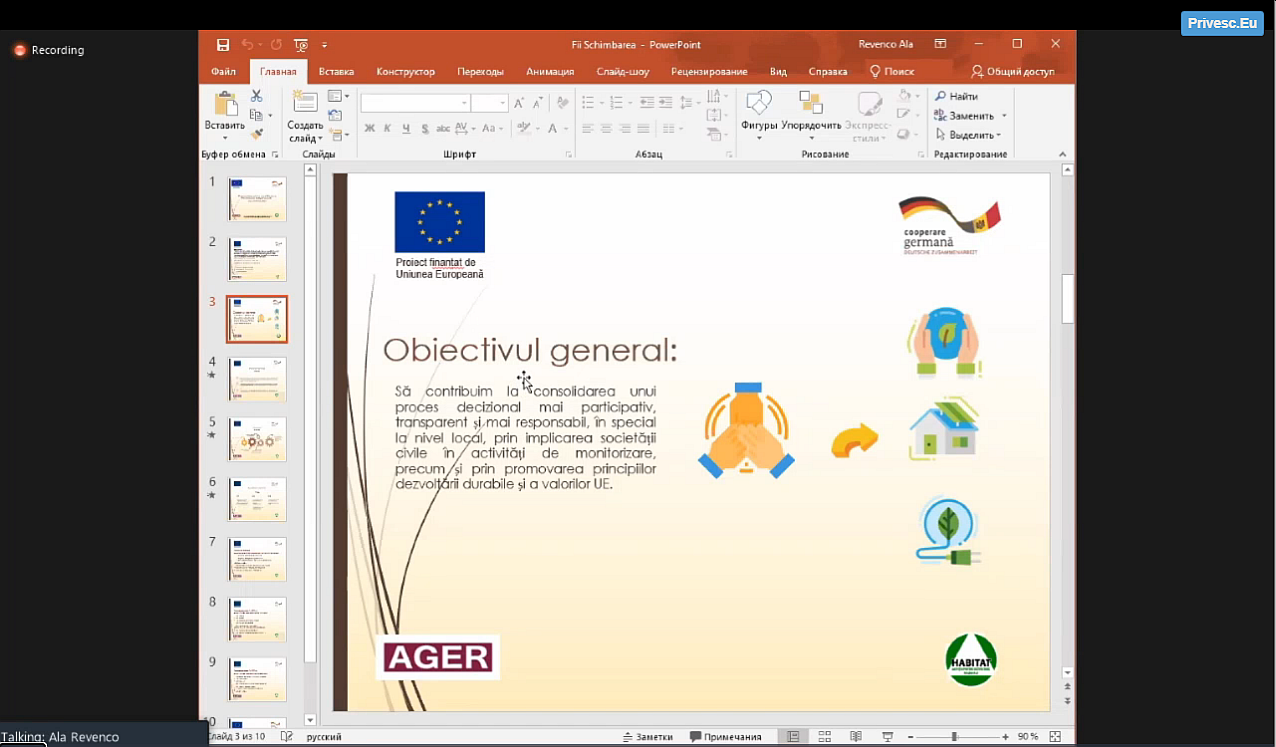This screenshot has width=1276, height=747.
Task: Start slideshow from status bar icon
Action: coord(888,737)
